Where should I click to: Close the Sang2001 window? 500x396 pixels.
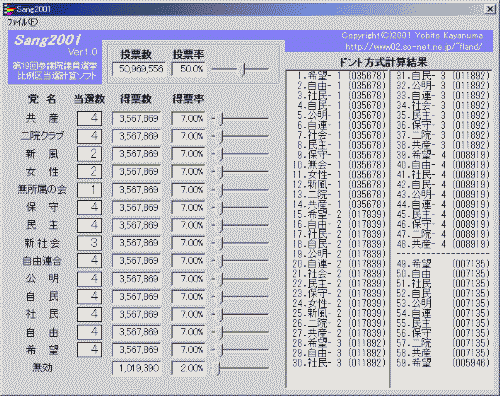click(x=490, y=9)
